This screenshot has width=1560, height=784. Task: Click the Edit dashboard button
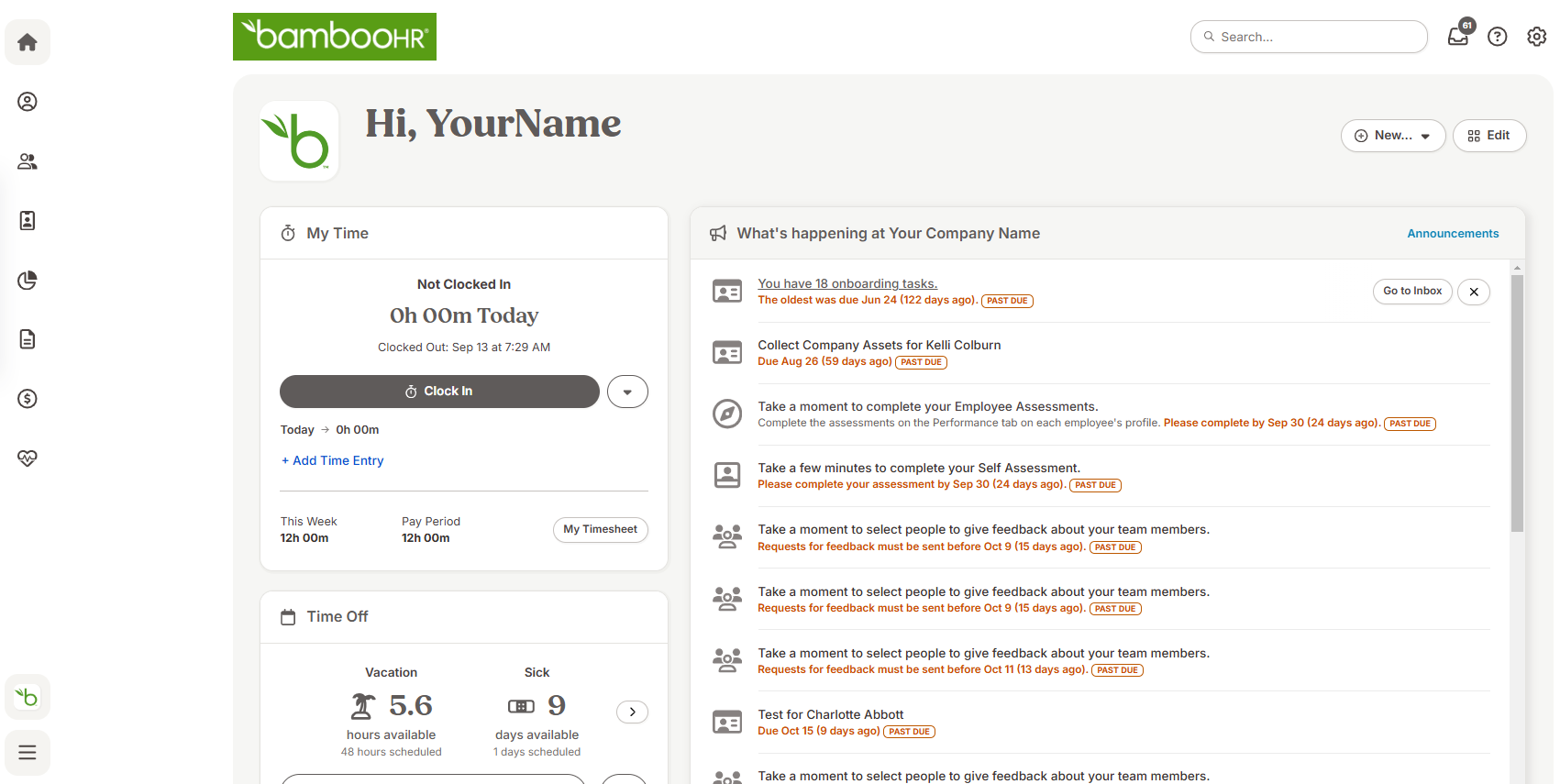(1489, 136)
